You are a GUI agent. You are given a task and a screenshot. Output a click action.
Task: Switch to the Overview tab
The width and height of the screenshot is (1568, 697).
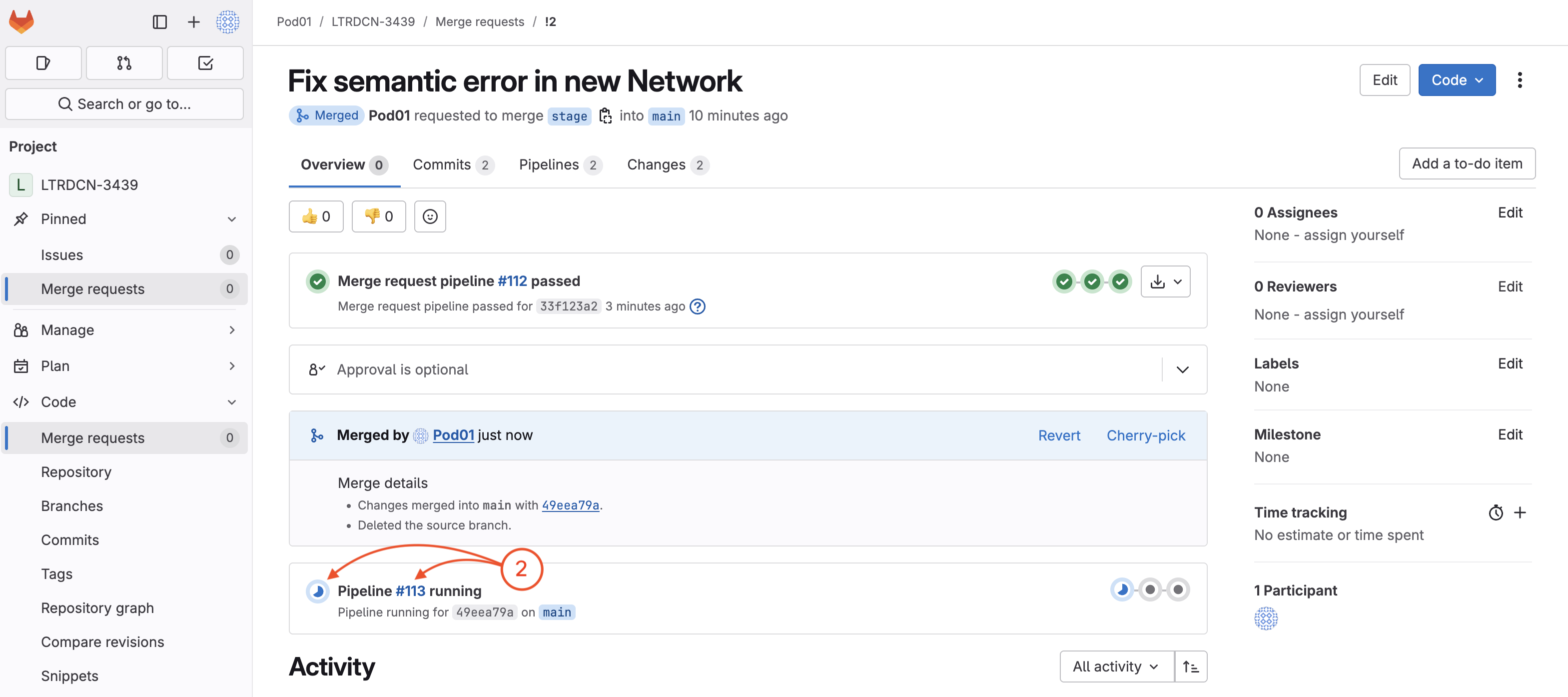point(344,165)
